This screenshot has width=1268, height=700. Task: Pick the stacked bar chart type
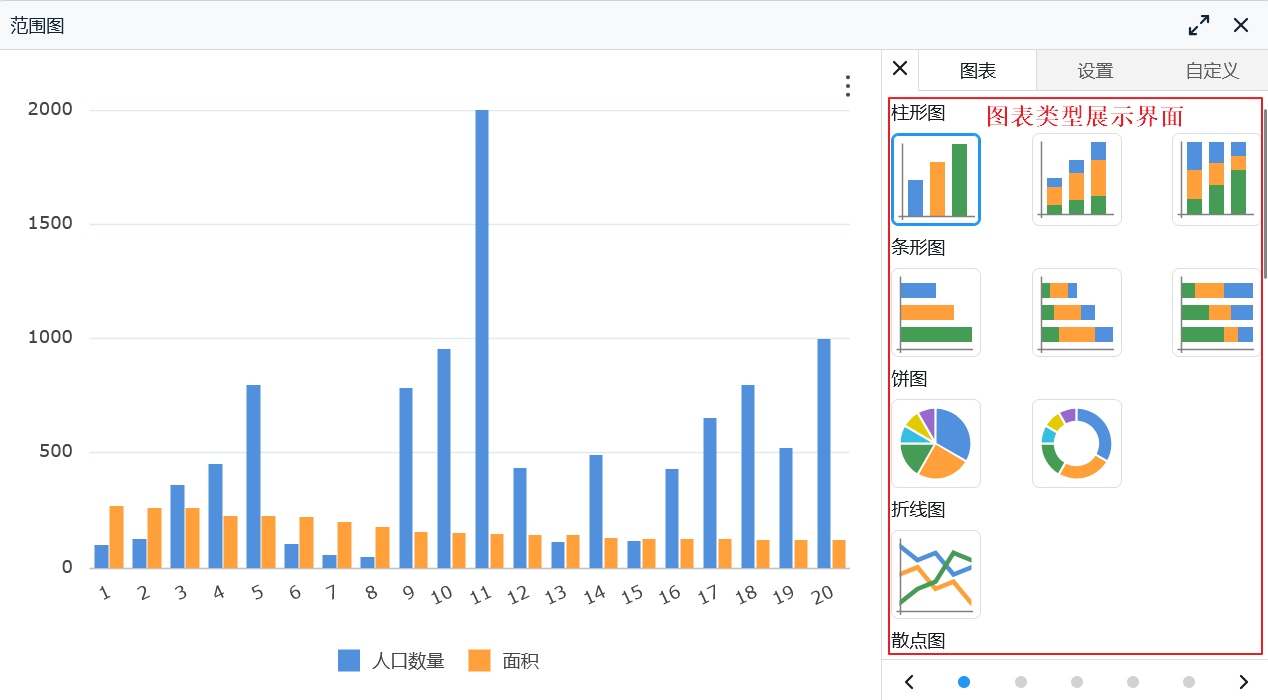click(x=1077, y=312)
